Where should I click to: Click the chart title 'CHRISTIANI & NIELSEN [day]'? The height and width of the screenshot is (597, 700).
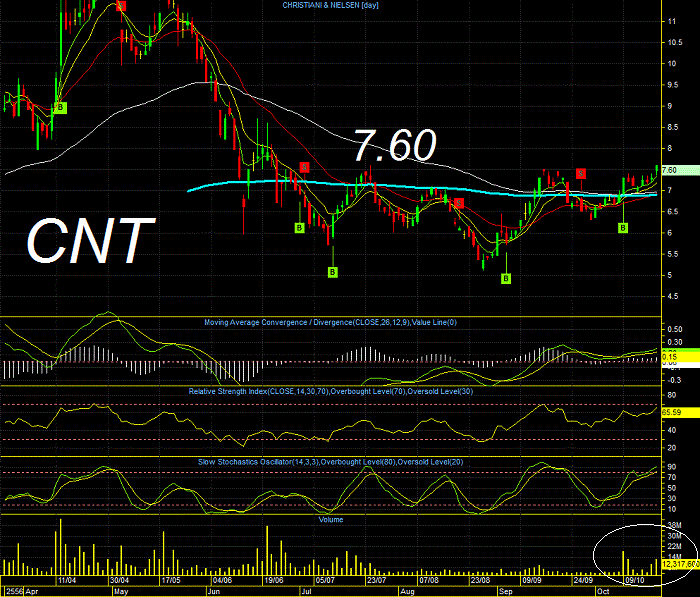(330, 5)
